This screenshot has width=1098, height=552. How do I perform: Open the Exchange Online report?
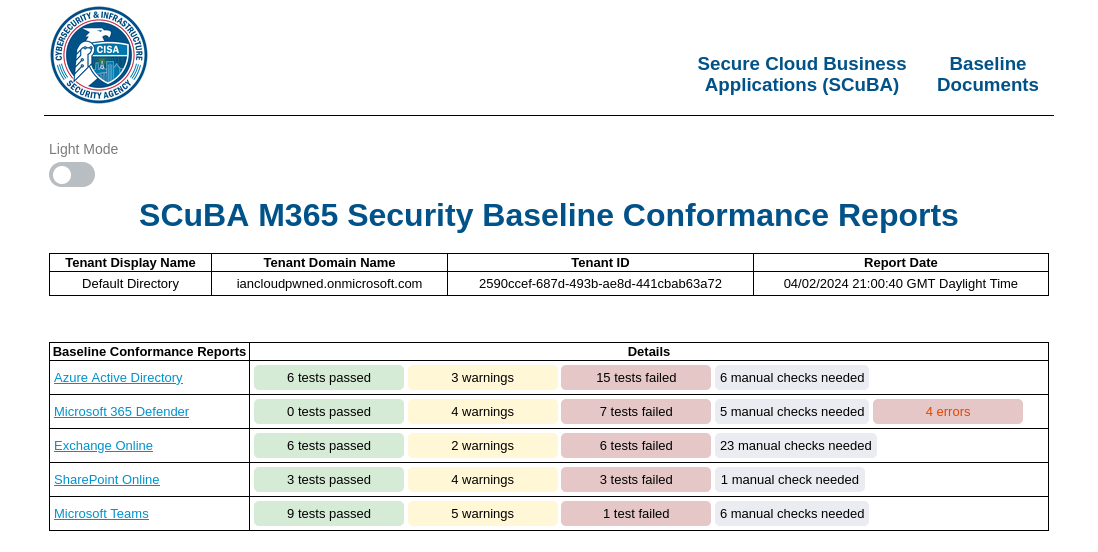click(x=103, y=446)
